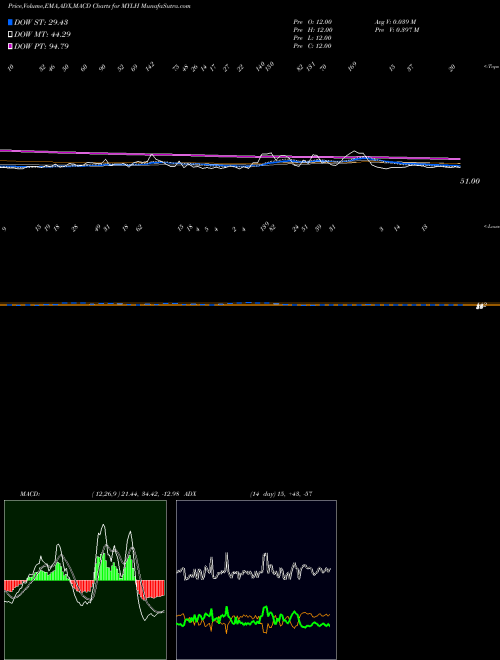Open the MACD histogram chart panel
This screenshot has height=660, width=500.
85,580
